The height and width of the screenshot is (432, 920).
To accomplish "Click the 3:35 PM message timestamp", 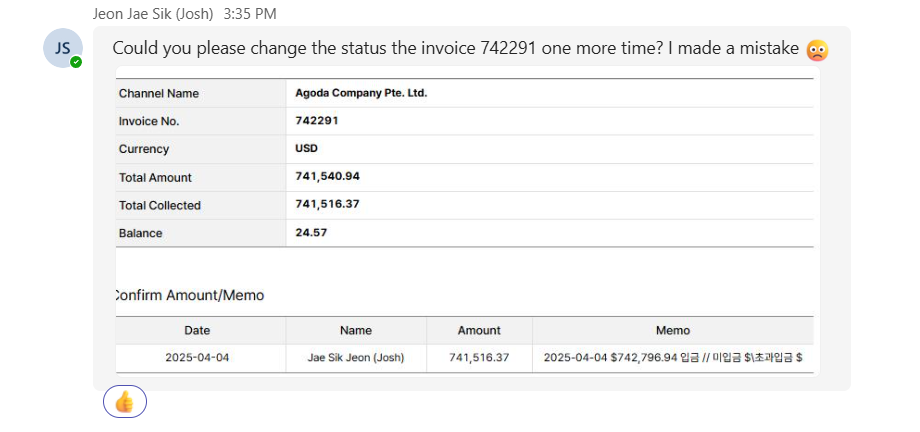I will pos(249,14).
